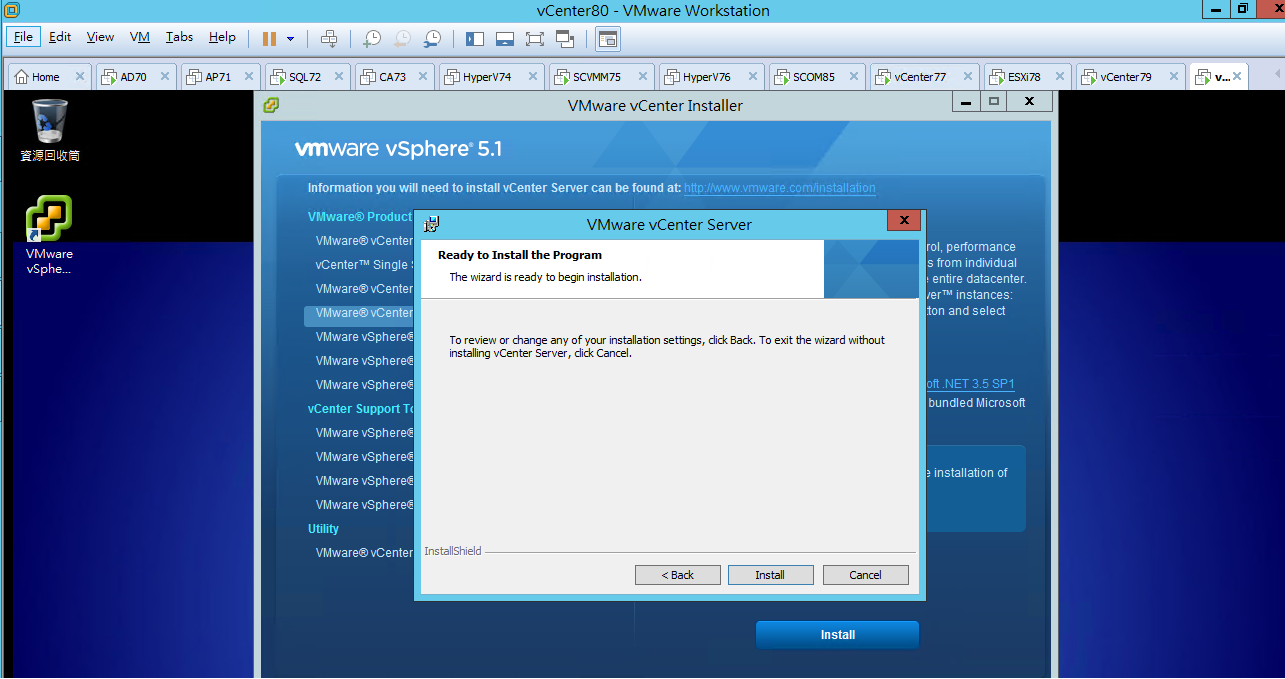1285x679 pixels.
Task: Click the VMware Product Installers heading
Action: coord(360,217)
